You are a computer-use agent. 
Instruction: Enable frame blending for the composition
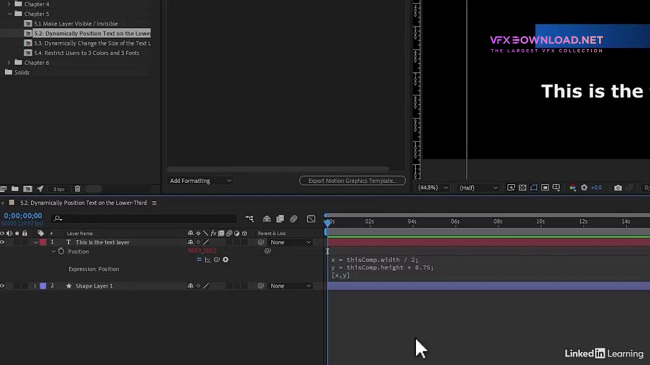[x=280, y=219]
